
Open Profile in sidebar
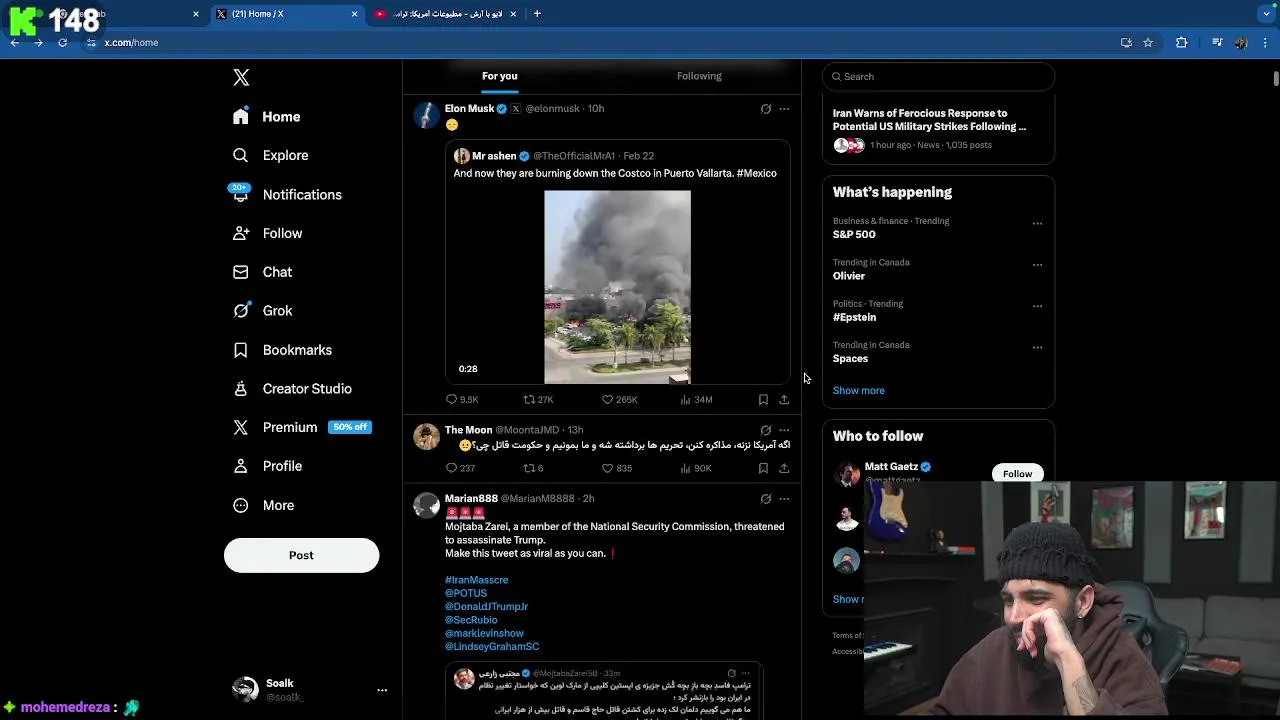pyautogui.click(x=267, y=466)
